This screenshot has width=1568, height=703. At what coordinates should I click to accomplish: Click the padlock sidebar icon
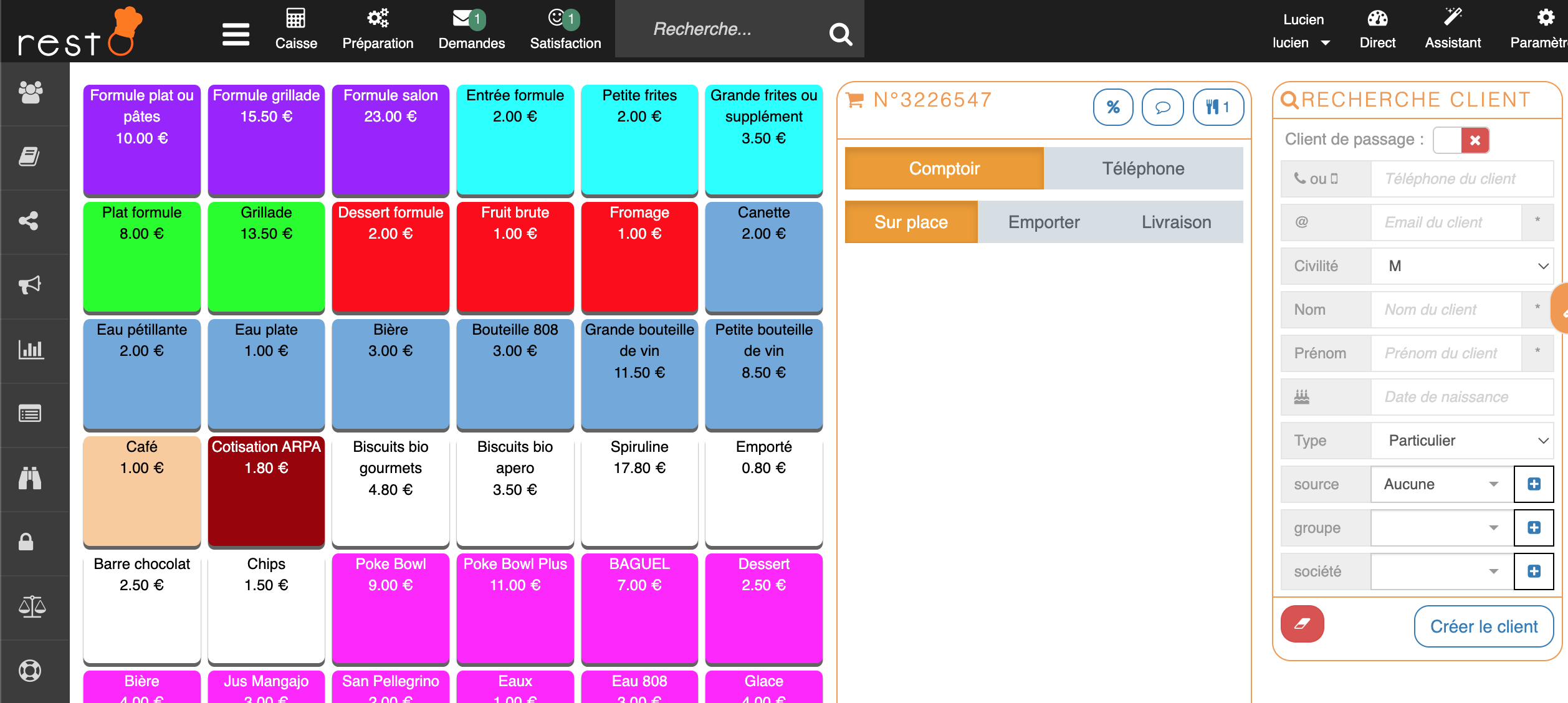coord(26,542)
